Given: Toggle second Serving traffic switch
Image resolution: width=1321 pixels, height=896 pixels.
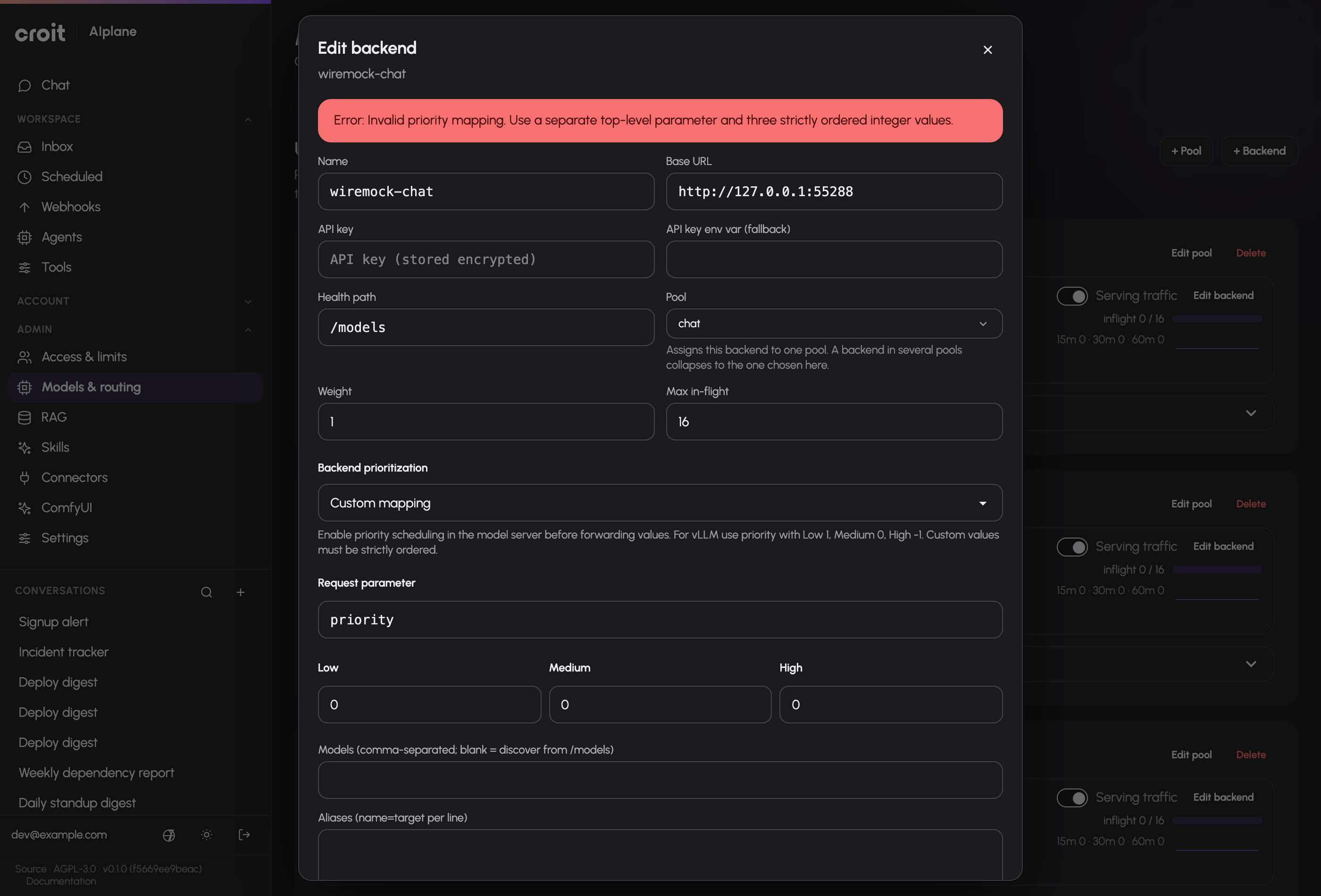Looking at the screenshot, I should (1072, 547).
